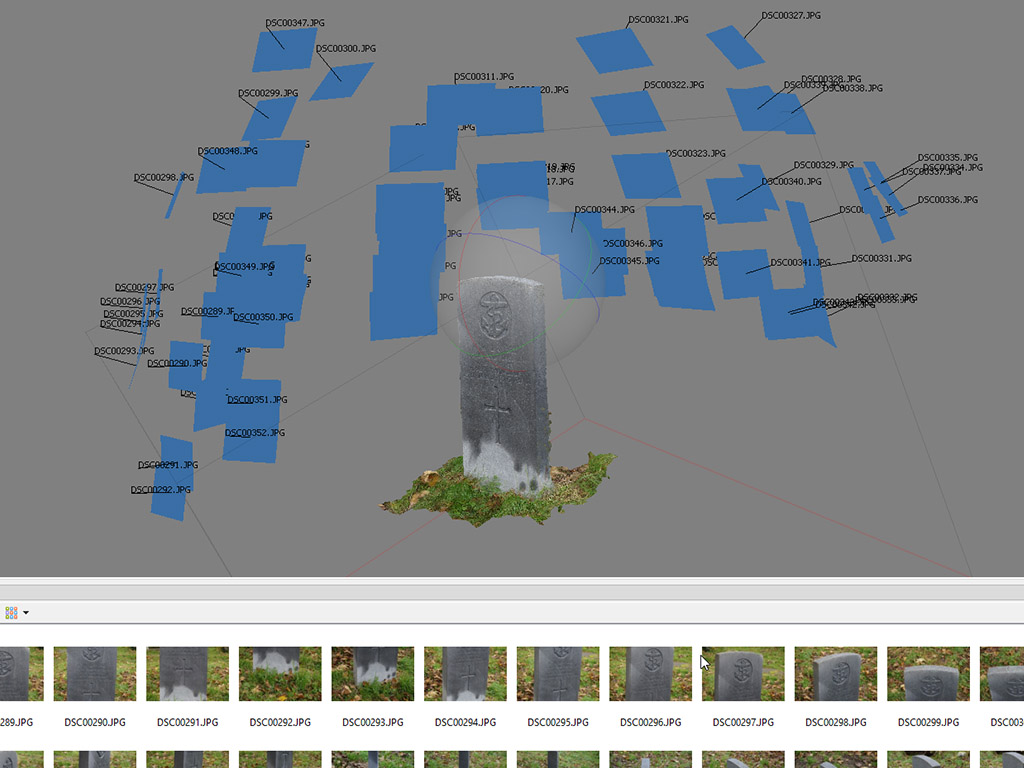Screen dimensions: 1024x768
Task: Click the DSC00291.JPG file name below its thumbnail
Action: [x=187, y=722]
